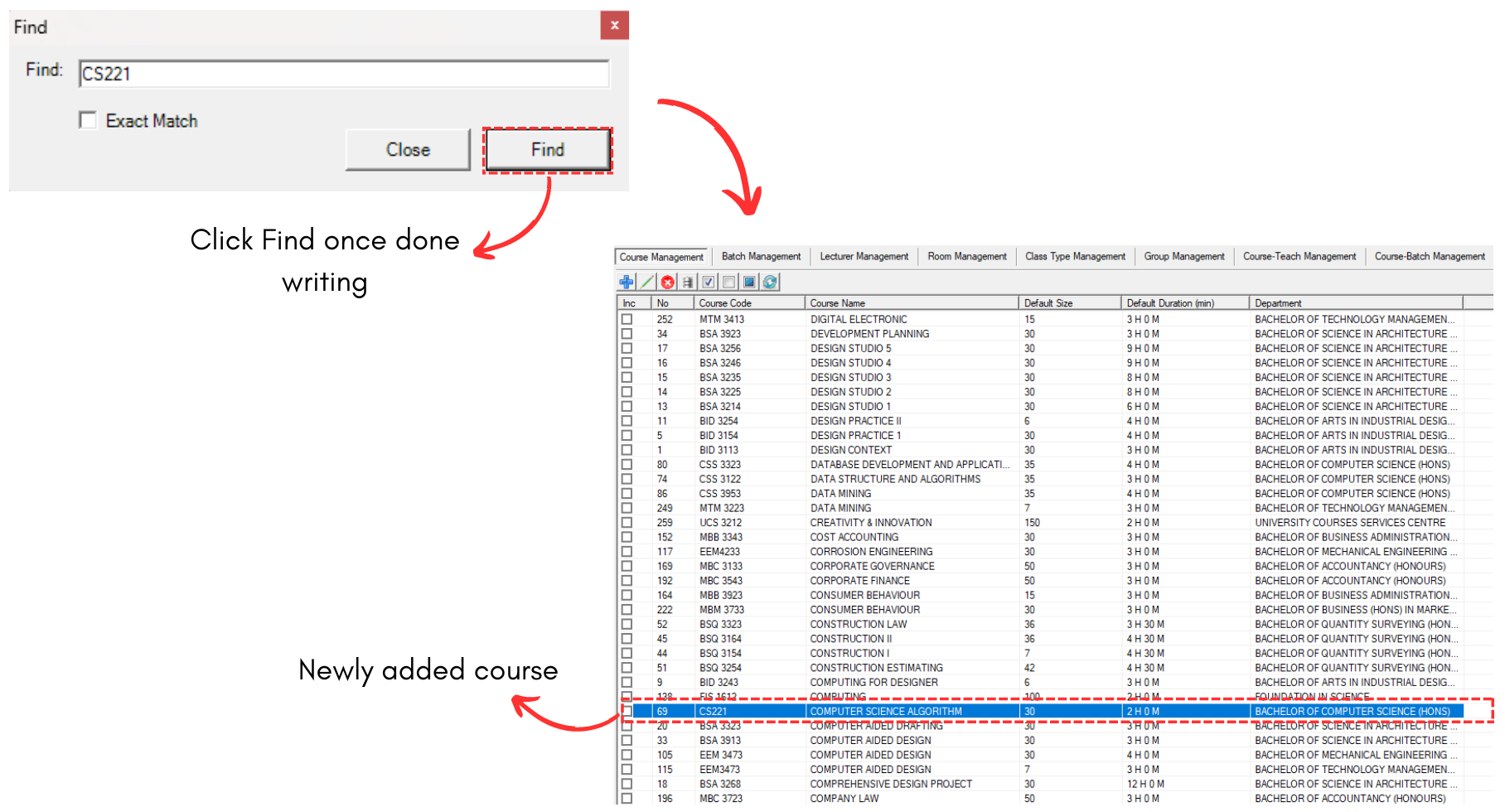Click the binoculars find icon
The image size is (1505, 812).
click(x=688, y=282)
